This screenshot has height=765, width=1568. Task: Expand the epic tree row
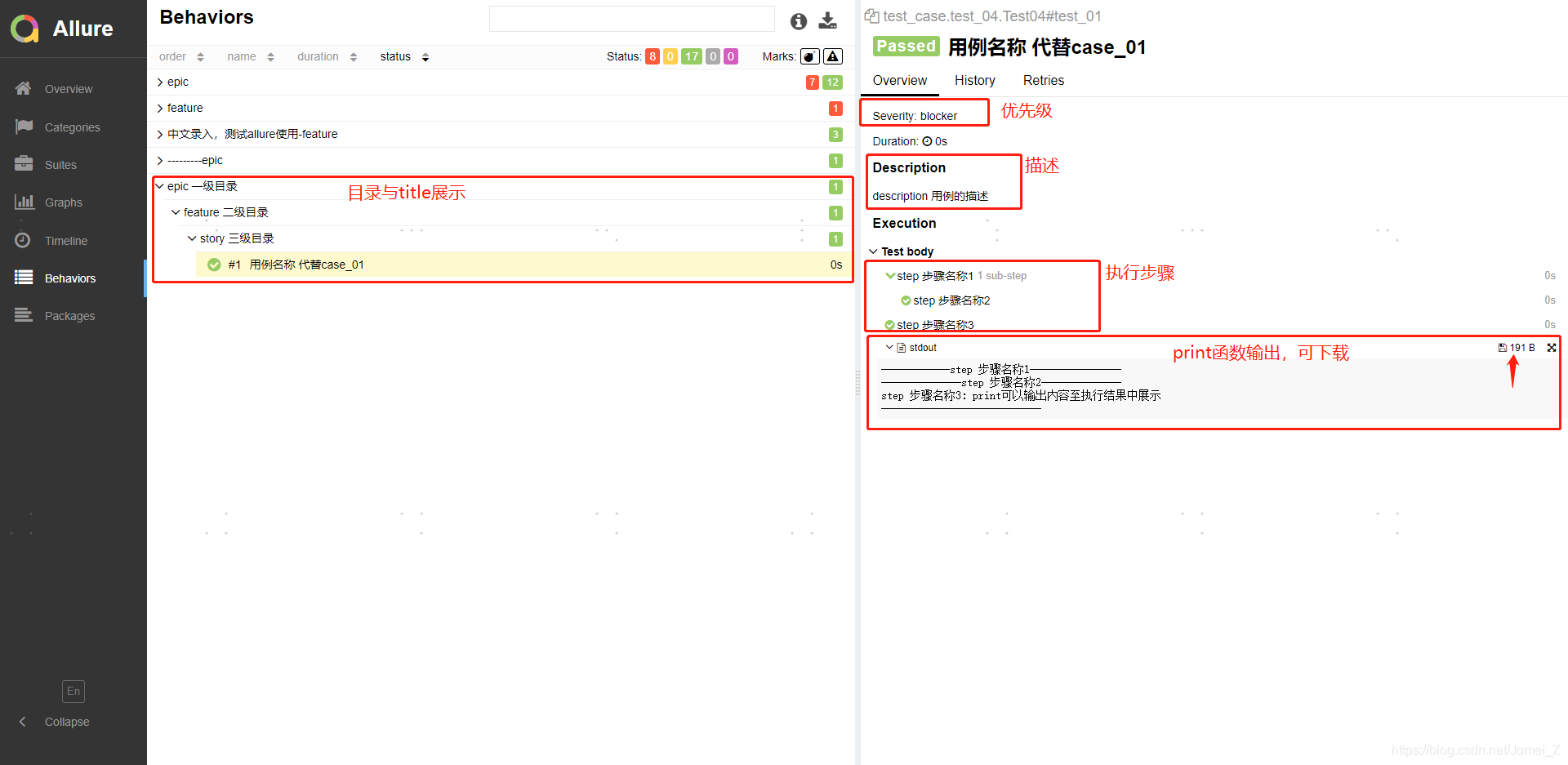coord(501,82)
